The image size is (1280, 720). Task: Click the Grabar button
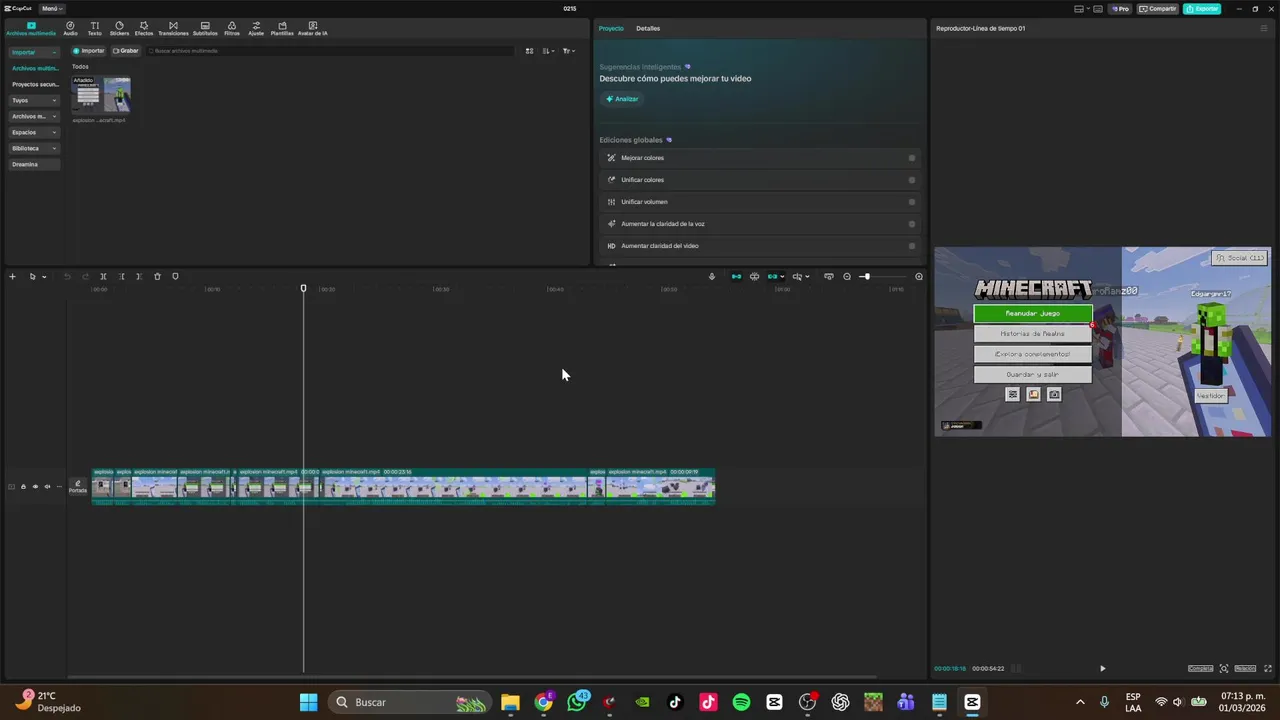click(126, 51)
